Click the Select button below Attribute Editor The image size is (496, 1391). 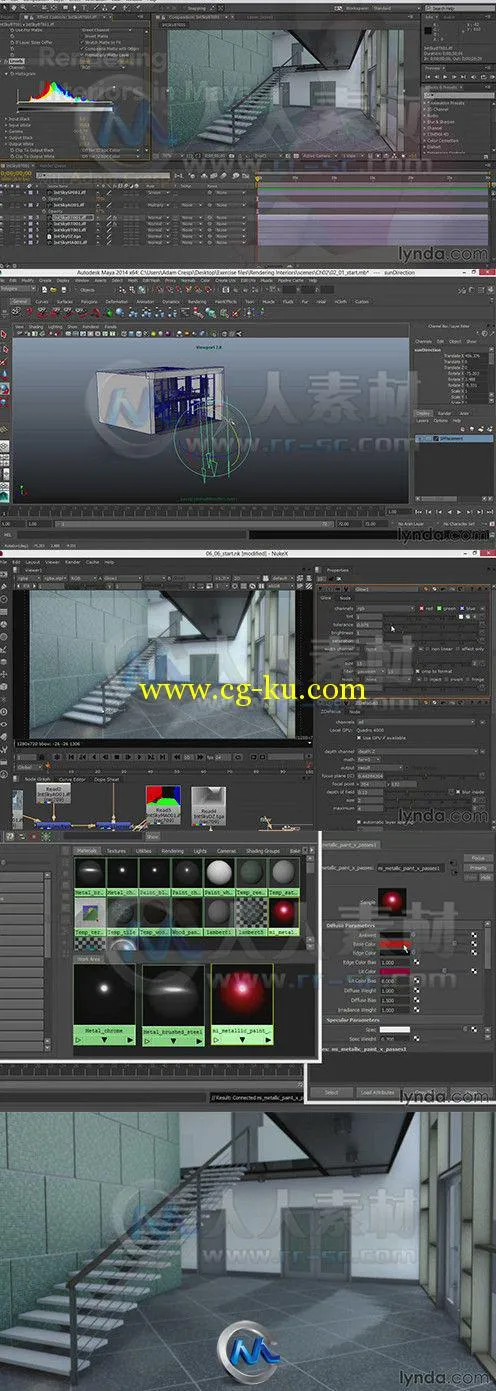click(x=331, y=1091)
